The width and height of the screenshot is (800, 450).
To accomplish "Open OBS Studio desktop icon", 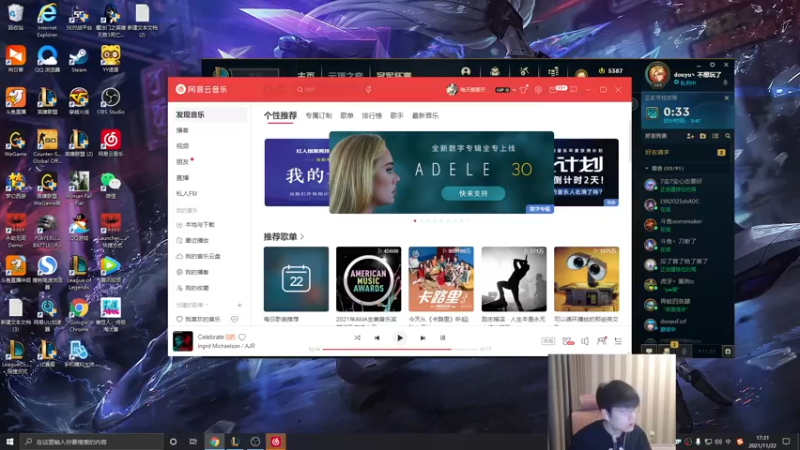I will (x=110, y=101).
